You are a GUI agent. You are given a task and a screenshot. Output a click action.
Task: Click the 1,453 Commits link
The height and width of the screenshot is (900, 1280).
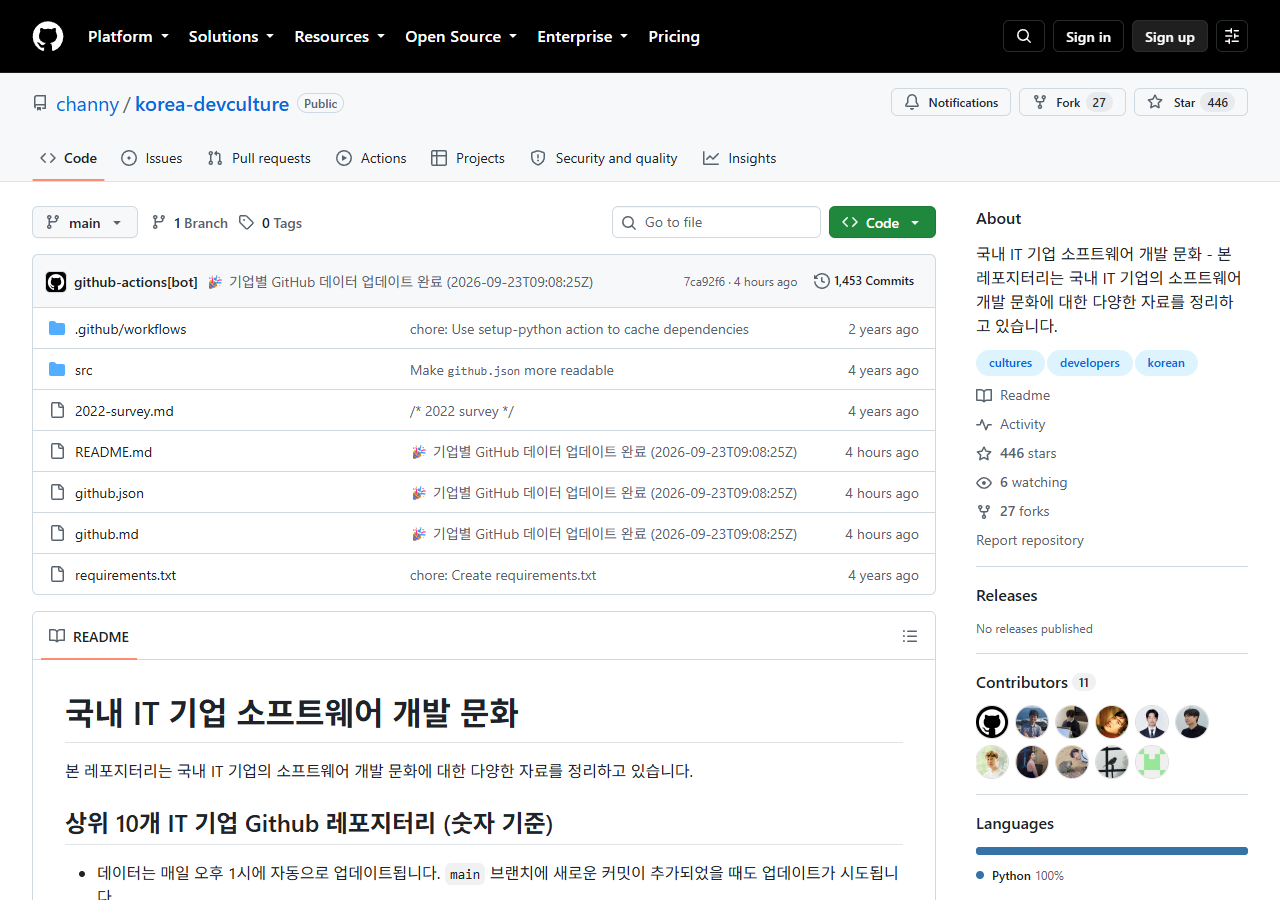864,281
